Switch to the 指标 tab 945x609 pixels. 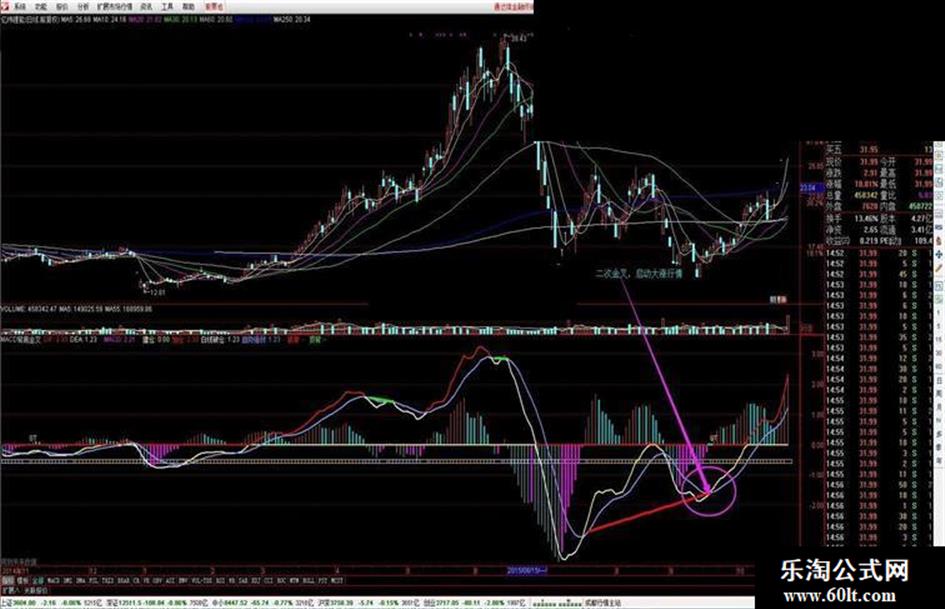8,580
